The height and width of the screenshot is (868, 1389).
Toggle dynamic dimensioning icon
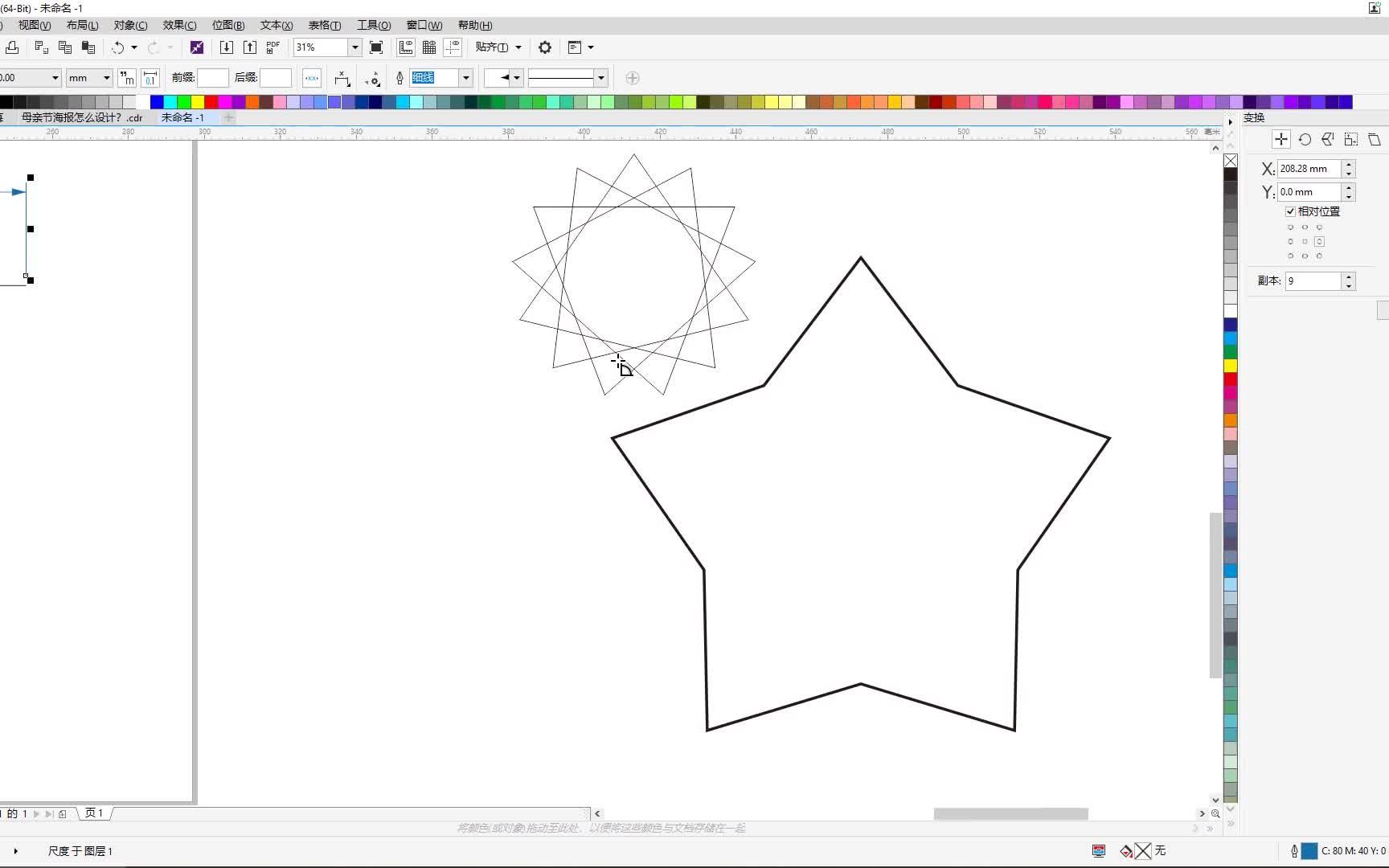[x=312, y=78]
